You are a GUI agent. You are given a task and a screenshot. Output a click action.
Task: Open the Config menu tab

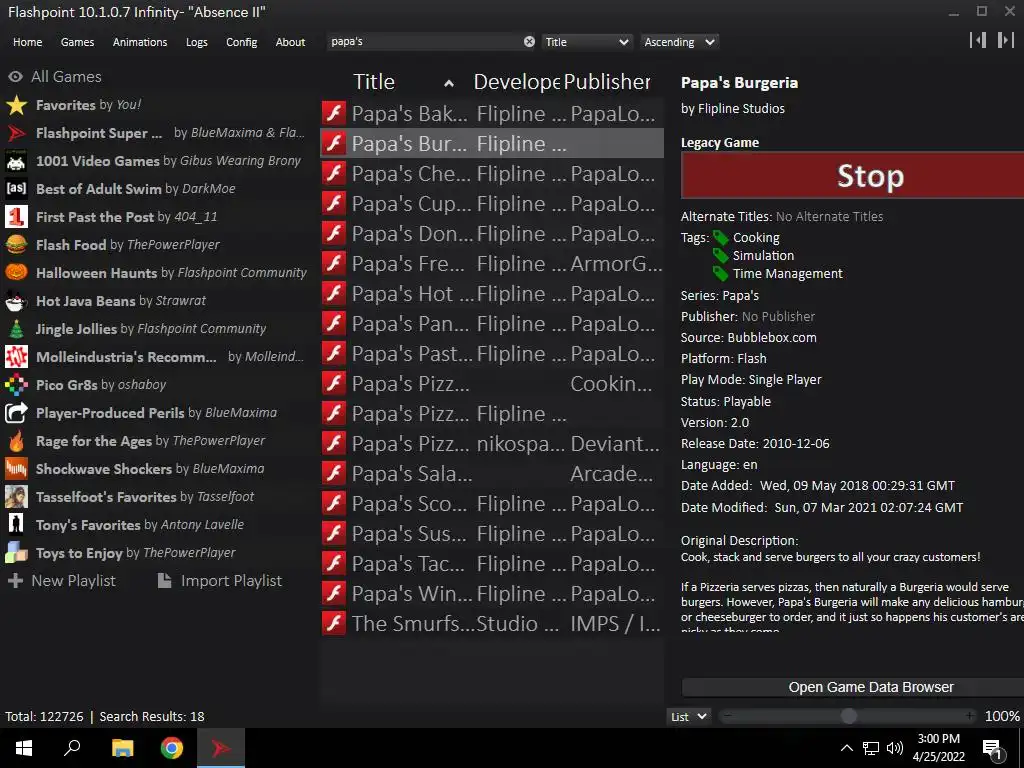click(242, 42)
